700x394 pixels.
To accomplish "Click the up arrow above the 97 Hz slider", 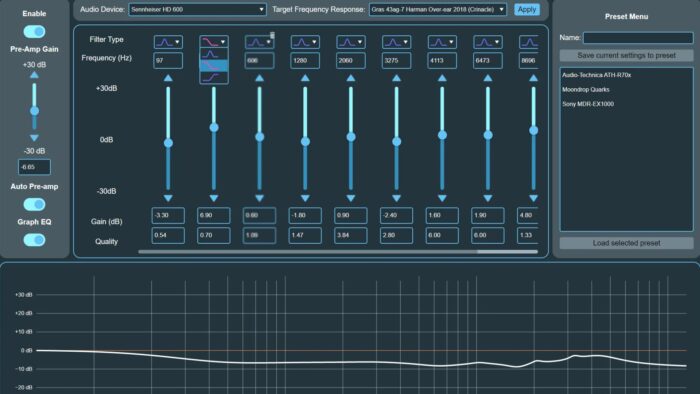I will (x=168, y=78).
